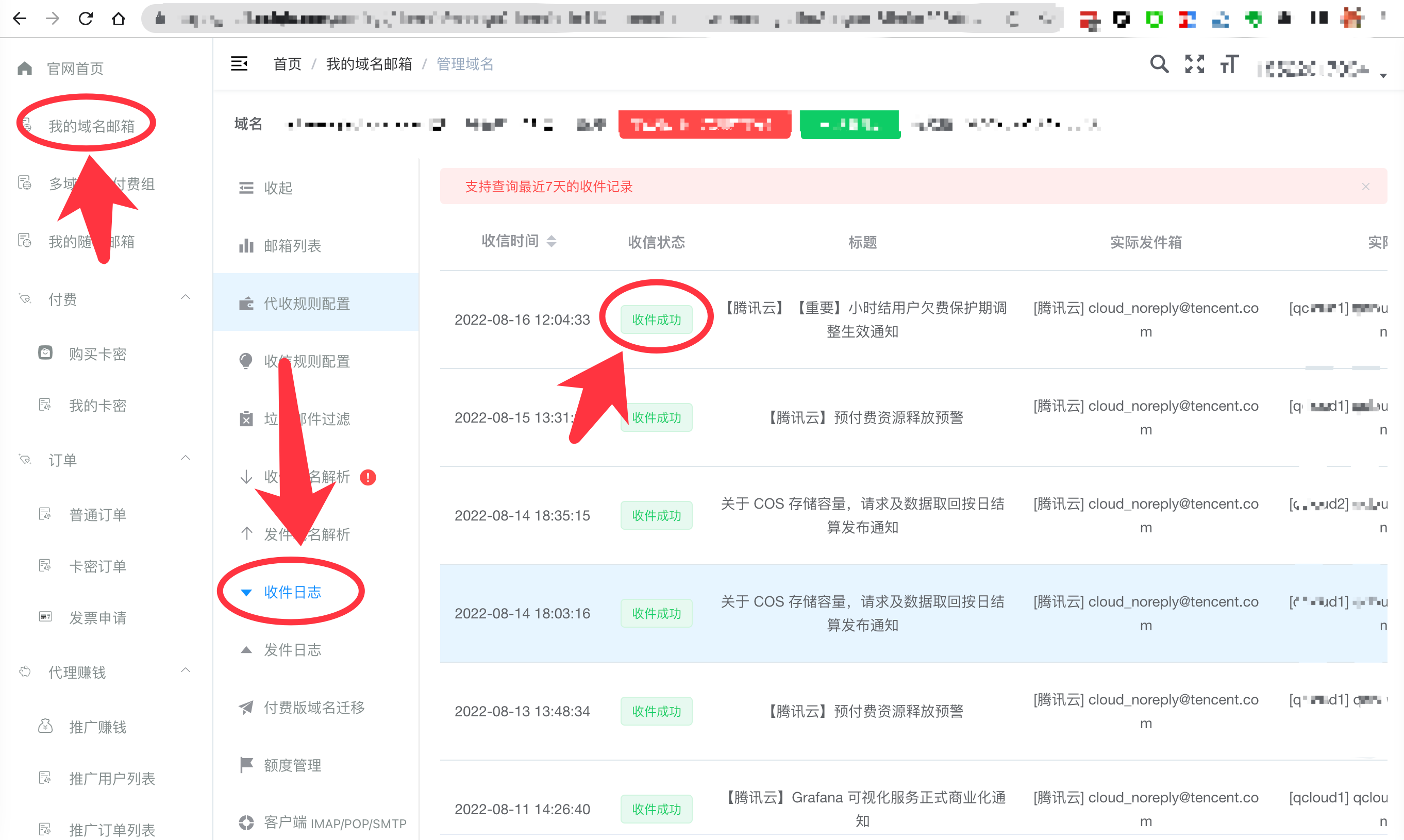Viewport: 1404px width, 840px height.
Task: Open 邮箱列表 in domain menu
Action: pyautogui.click(x=316, y=246)
